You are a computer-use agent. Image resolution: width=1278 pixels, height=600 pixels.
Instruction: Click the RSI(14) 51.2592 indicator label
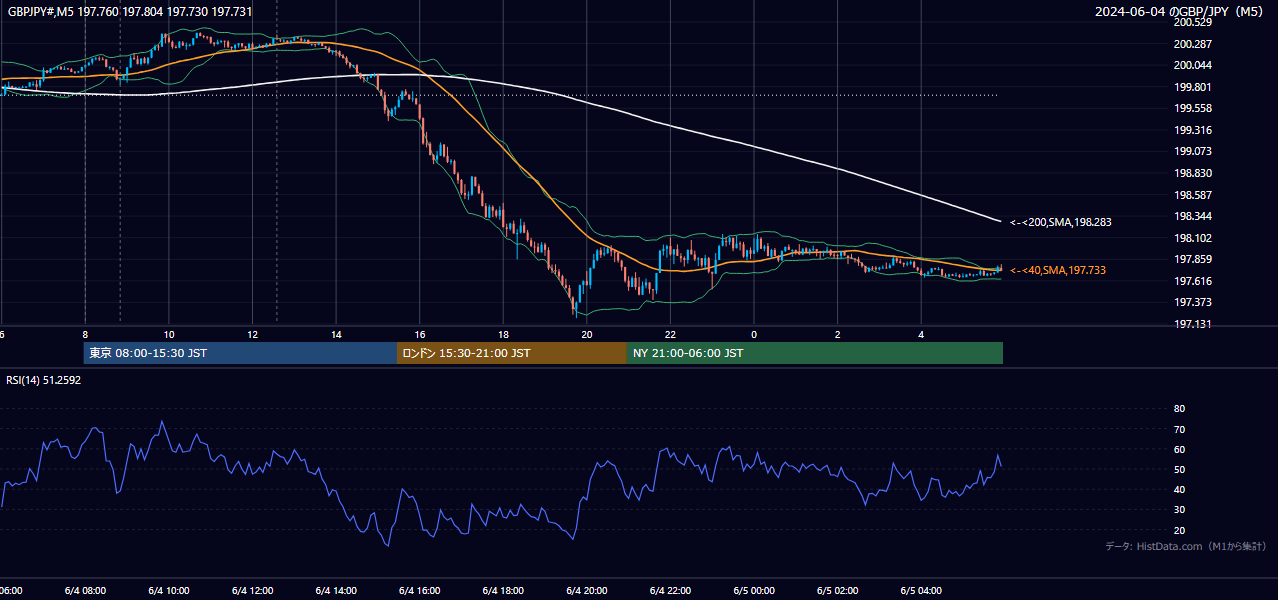point(44,380)
